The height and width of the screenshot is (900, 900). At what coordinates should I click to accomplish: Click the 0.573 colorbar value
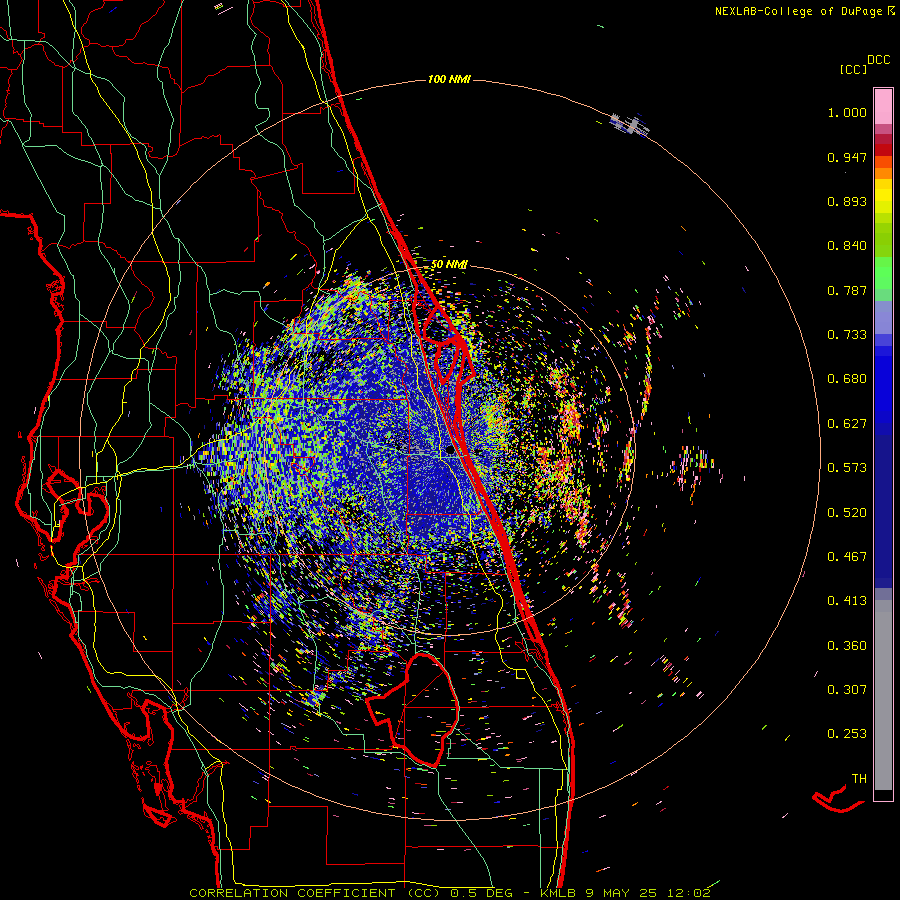[x=847, y=468]
